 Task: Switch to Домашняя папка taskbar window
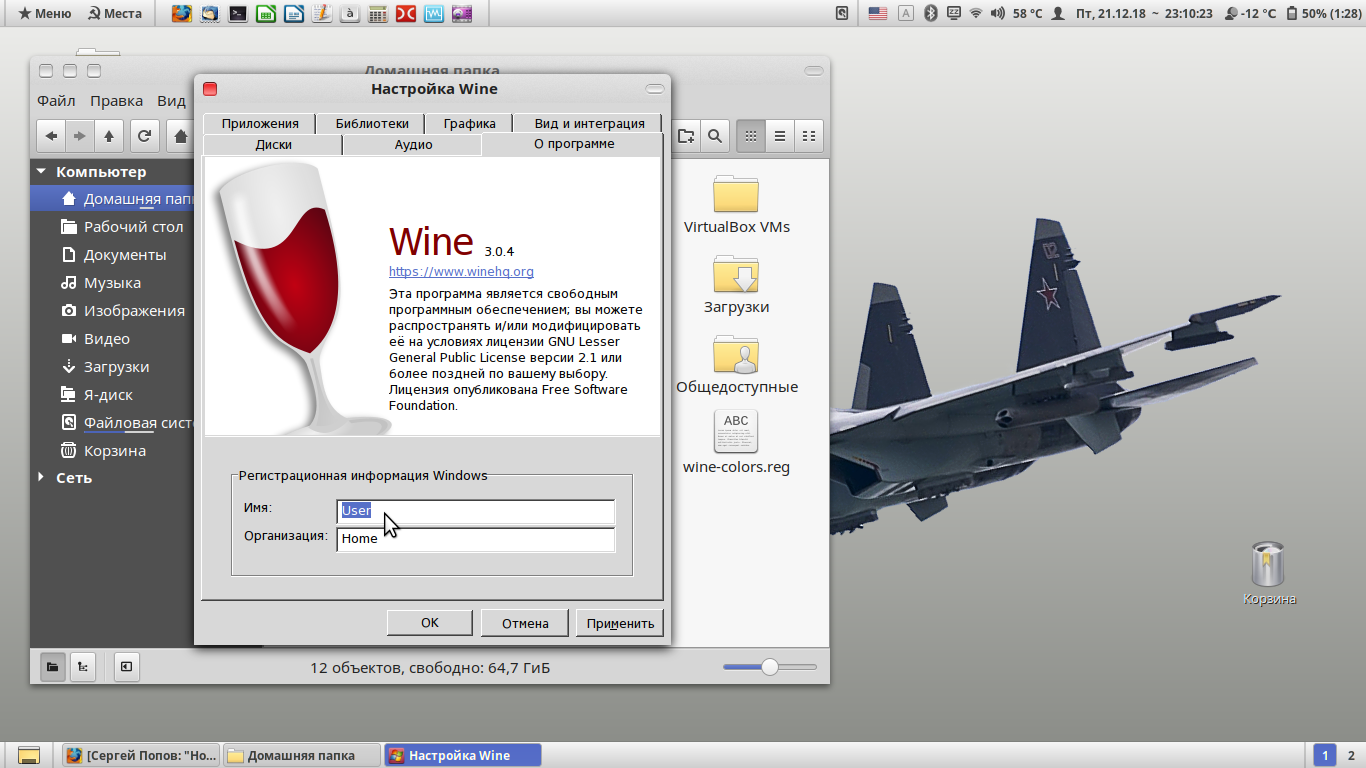[x=302, y=755]
